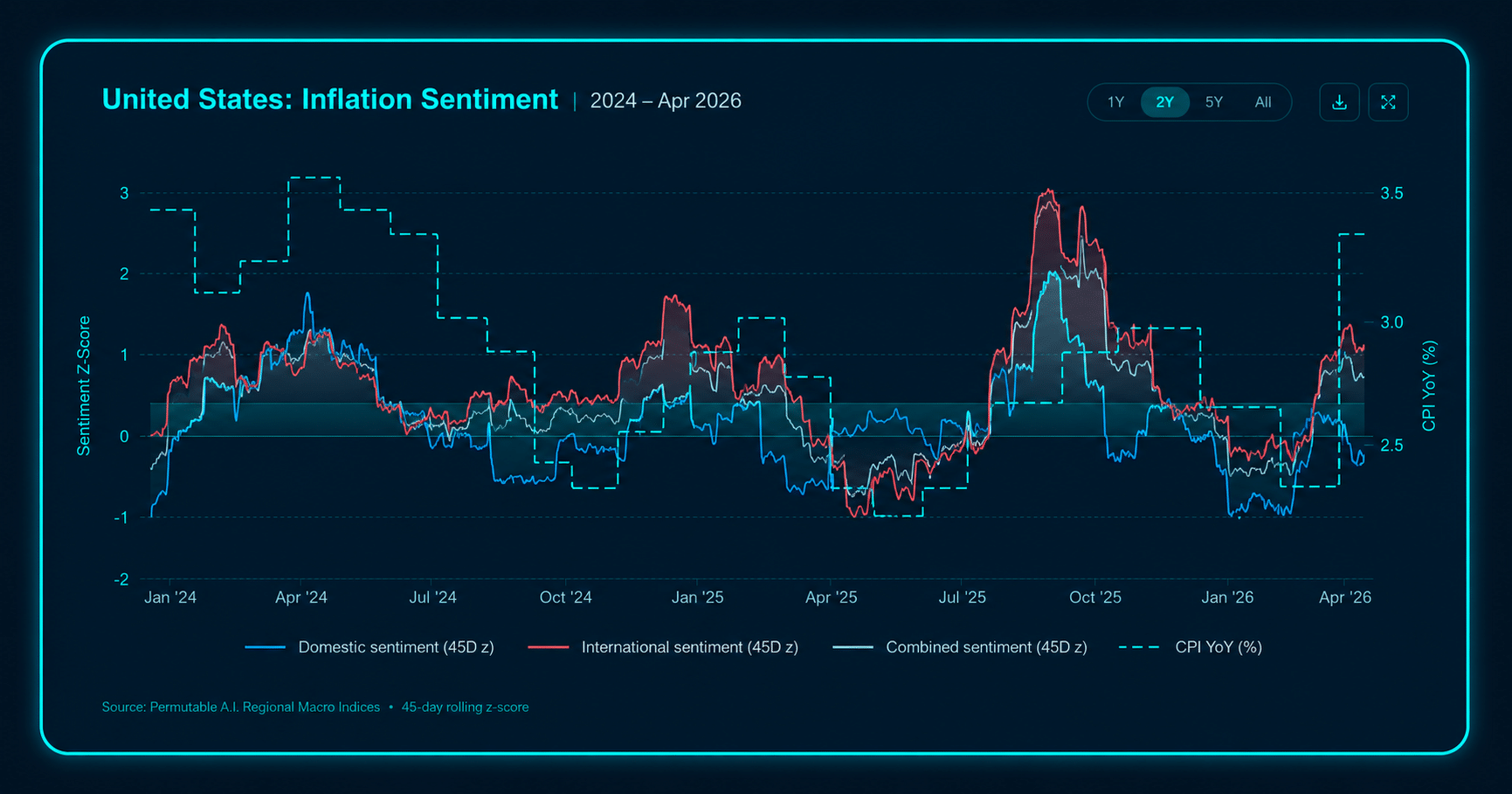Toggle CPI YoY (%) legend entry
The image size is (1512, 794).
click(x=1191, y=647)
